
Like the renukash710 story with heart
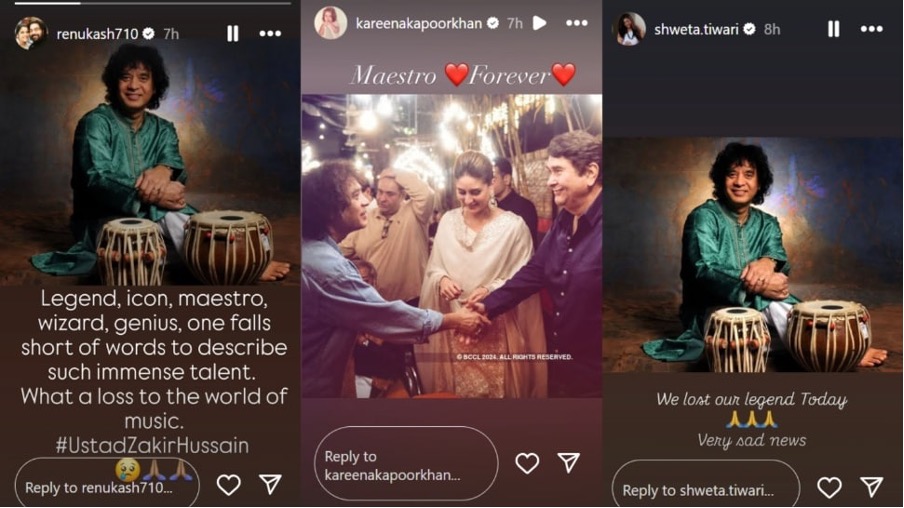pos(229,485)
